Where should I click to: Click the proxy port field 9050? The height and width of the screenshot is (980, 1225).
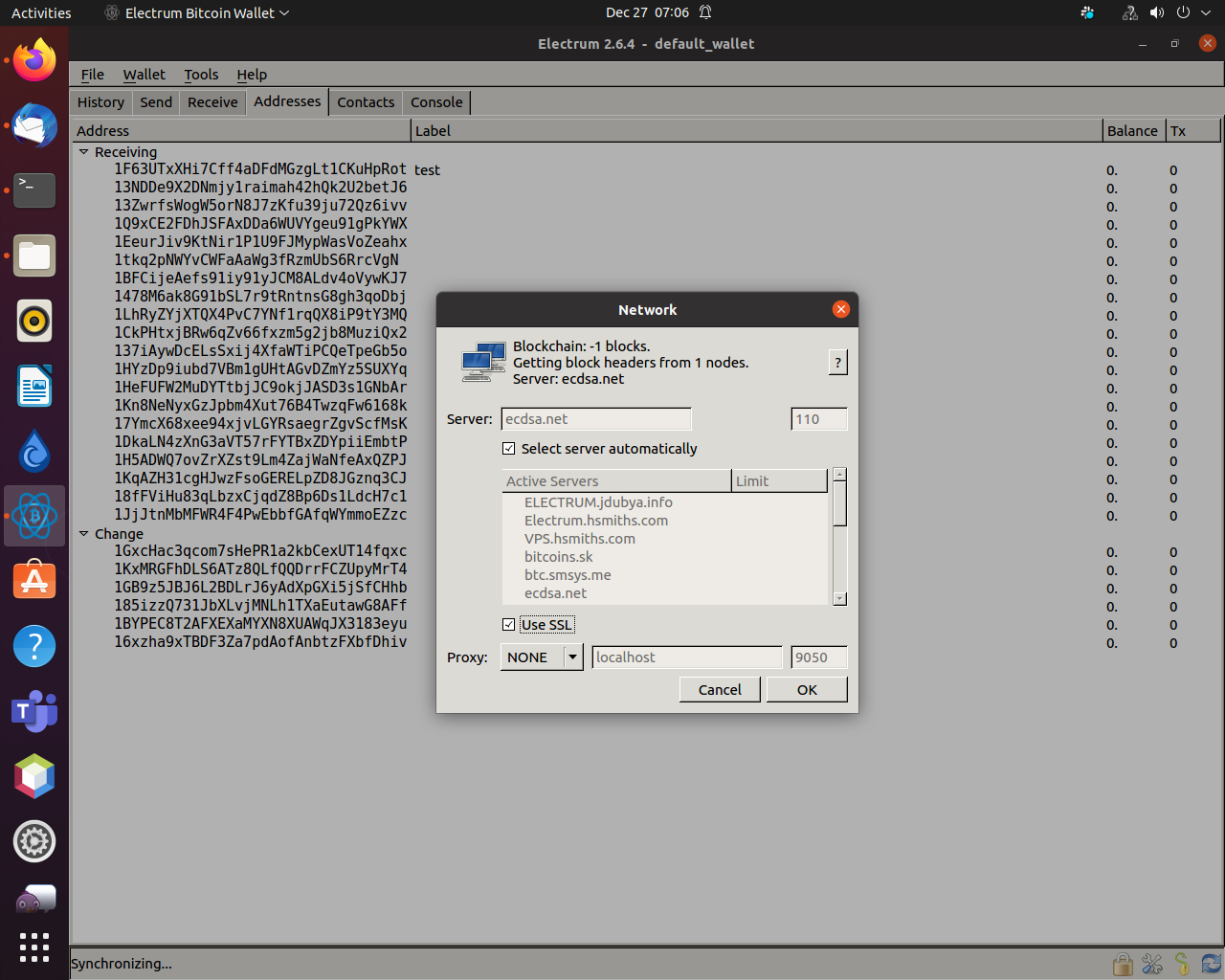pyautogui.click(x=819, y=657)
